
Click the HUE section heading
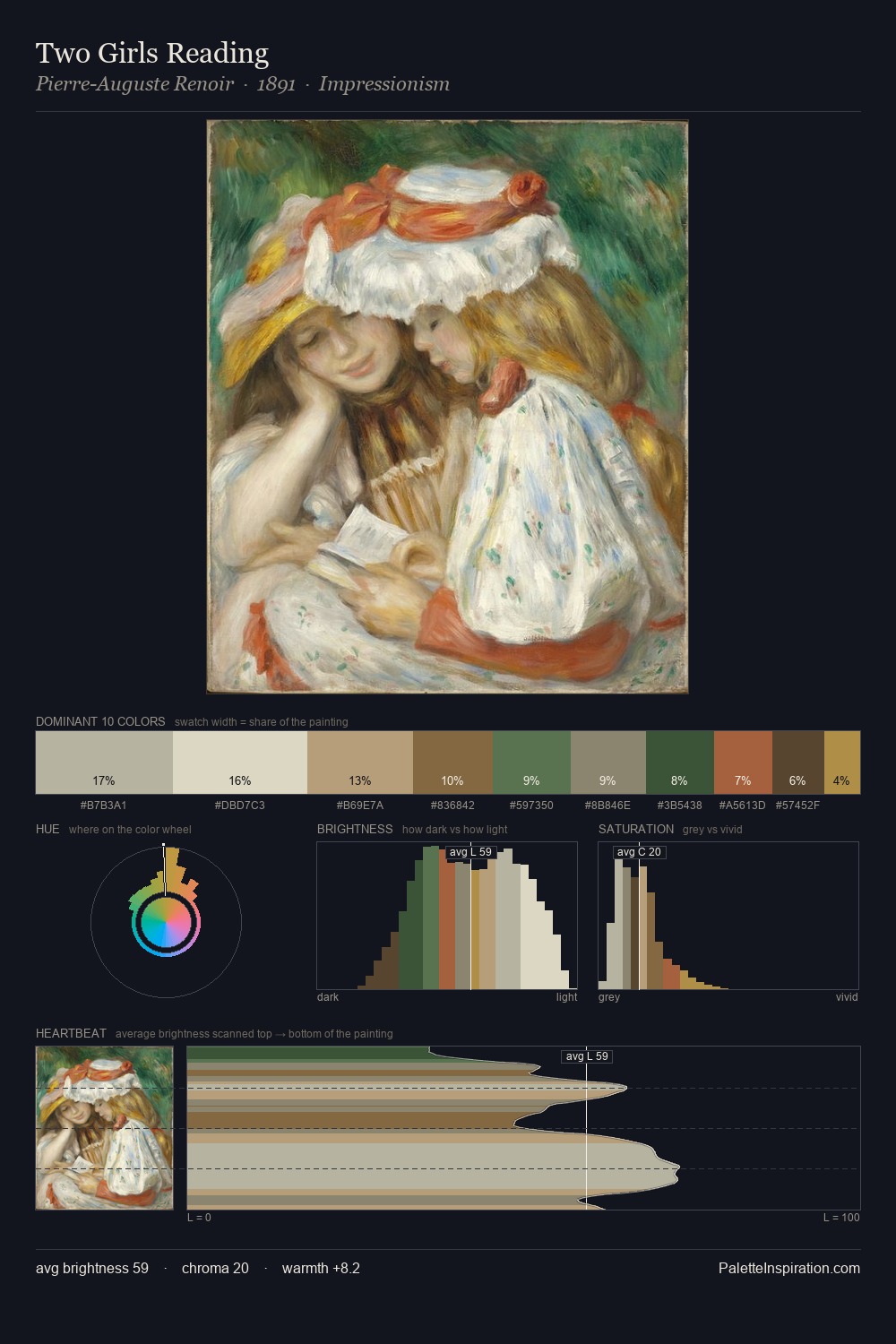point(47,829)
